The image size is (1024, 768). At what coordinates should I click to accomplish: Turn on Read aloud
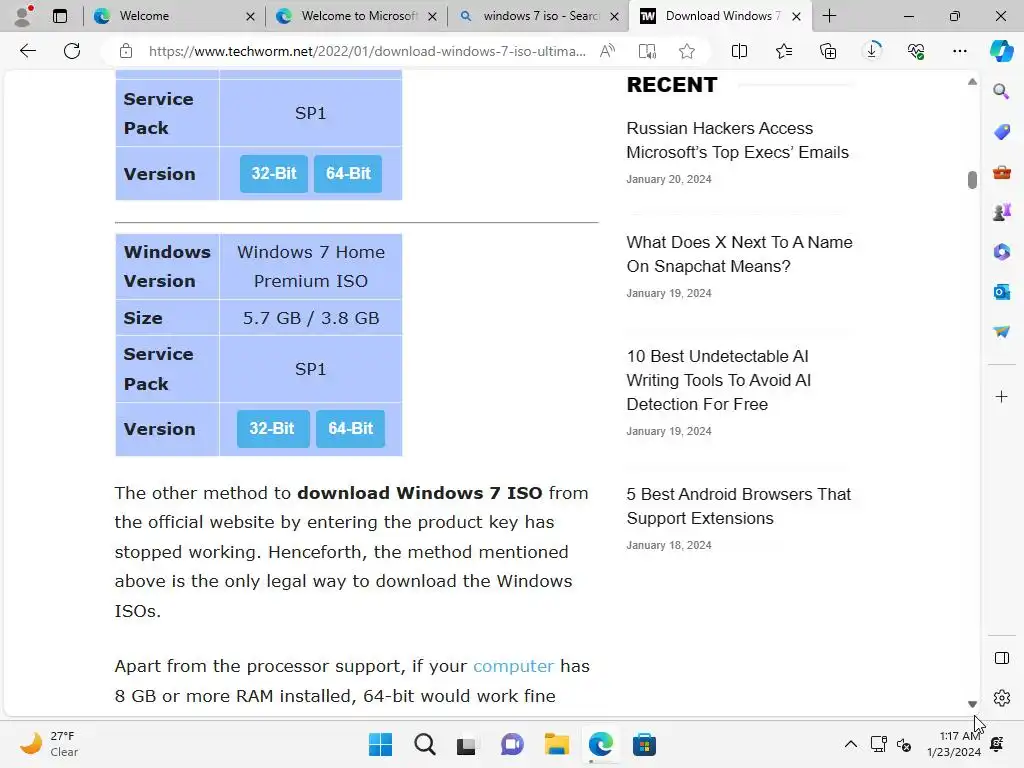(x=607, y=51)
